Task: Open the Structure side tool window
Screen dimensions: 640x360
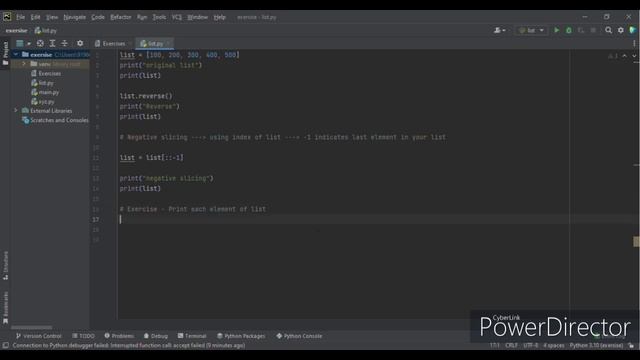Action: pos(5,265)
